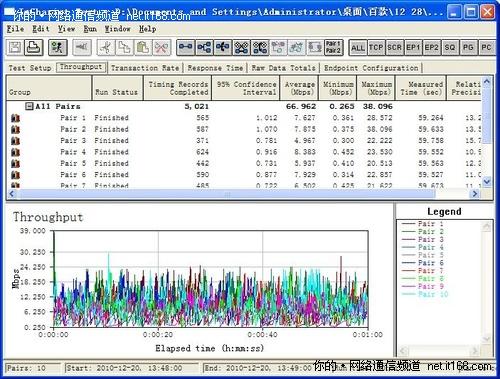Click the Pair1 Pair2 toolbar icon
The image size is (500, 379).
click(334, 47)
